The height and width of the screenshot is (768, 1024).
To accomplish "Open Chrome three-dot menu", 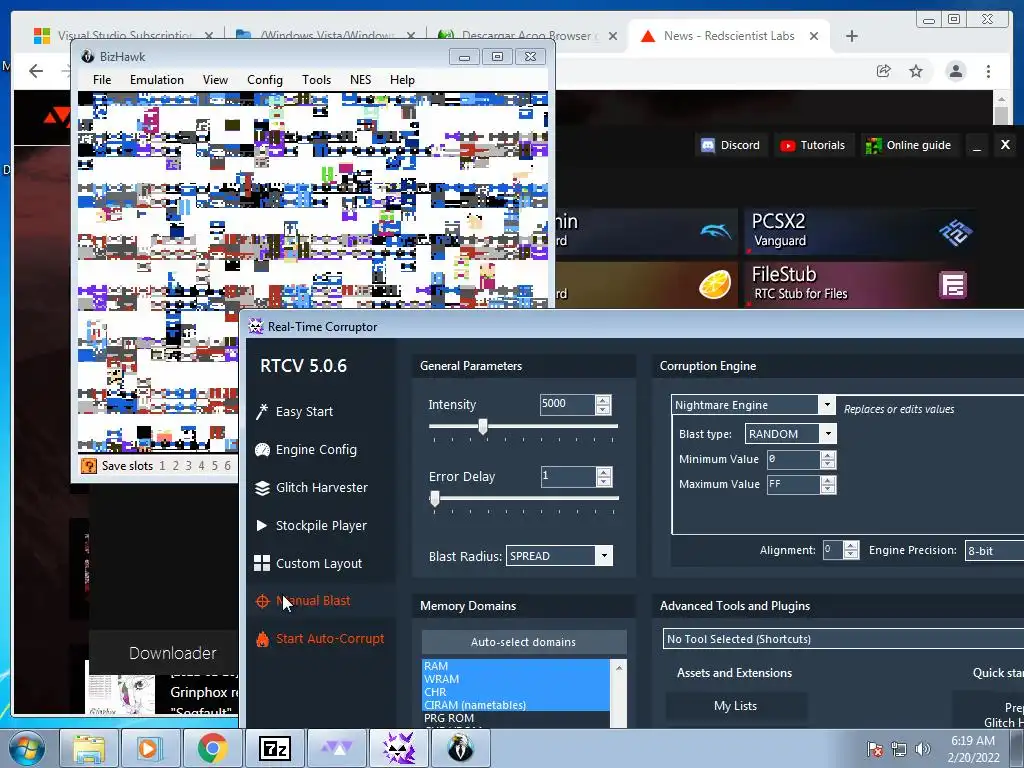I will [988, 71].
